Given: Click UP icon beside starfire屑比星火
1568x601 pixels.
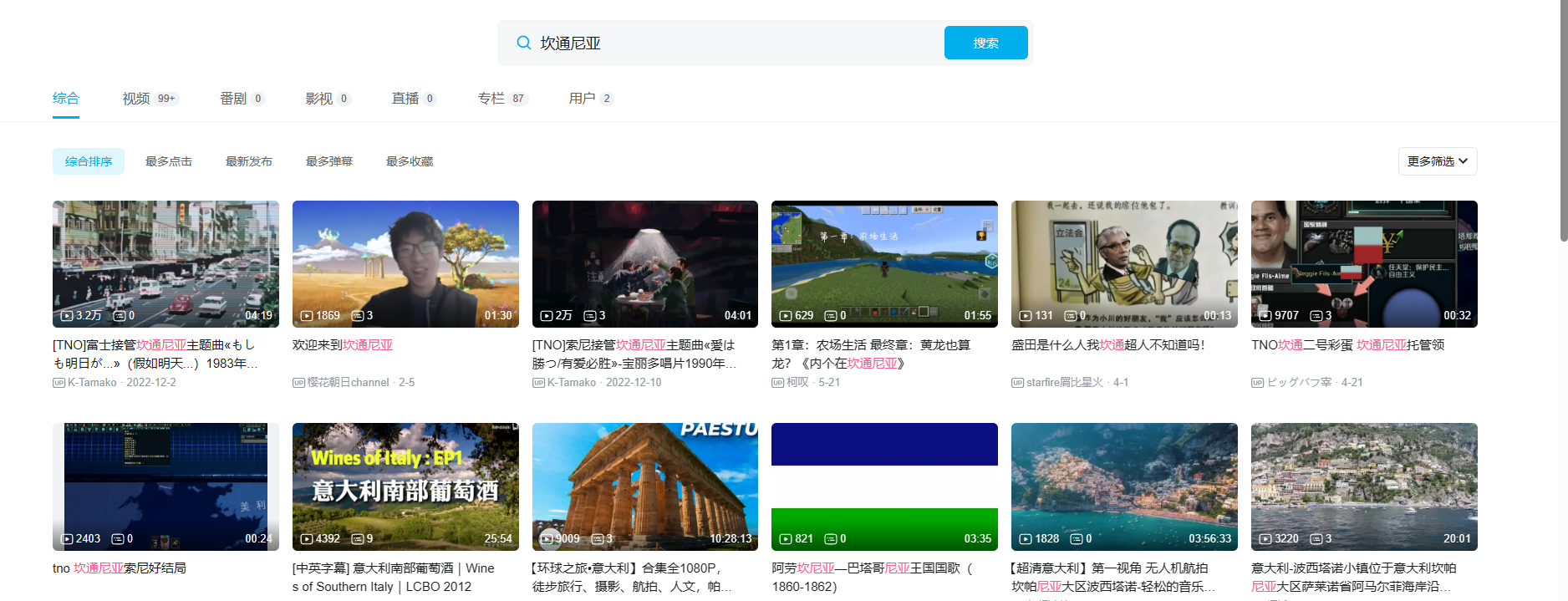Looking at the screenshot, I should click(1017, 383).
